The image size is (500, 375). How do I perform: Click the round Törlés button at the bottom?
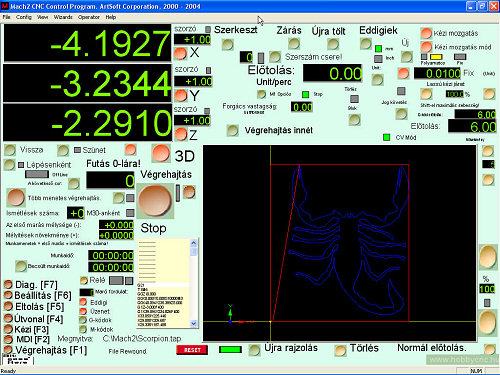point(340,350)
